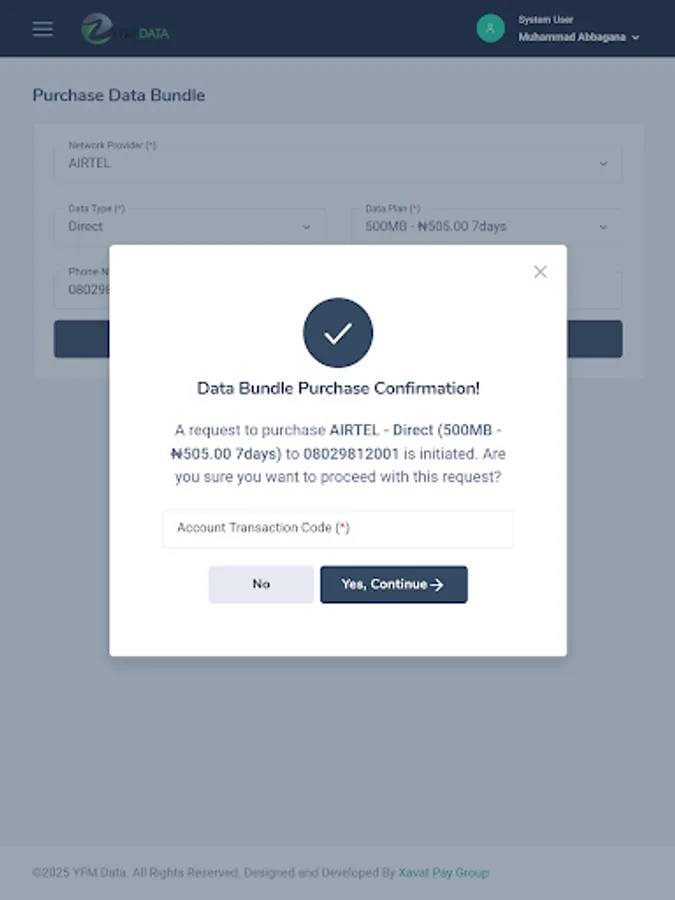This screenshot has width=675, height=900.
Task: Dismiss the confirmation dialog with the X
Action: 540,271
